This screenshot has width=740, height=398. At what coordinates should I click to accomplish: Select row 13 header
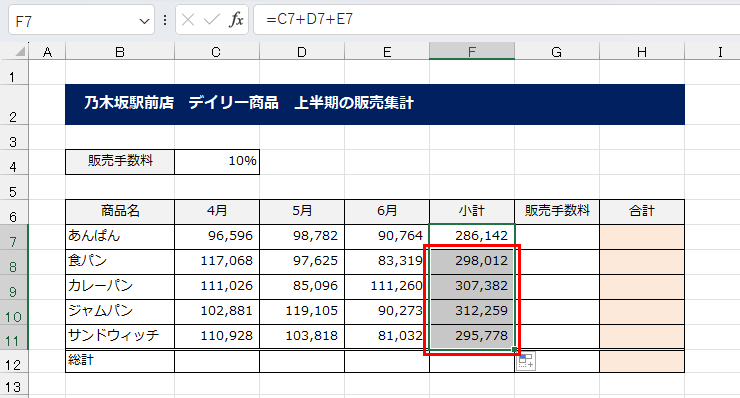14,385
